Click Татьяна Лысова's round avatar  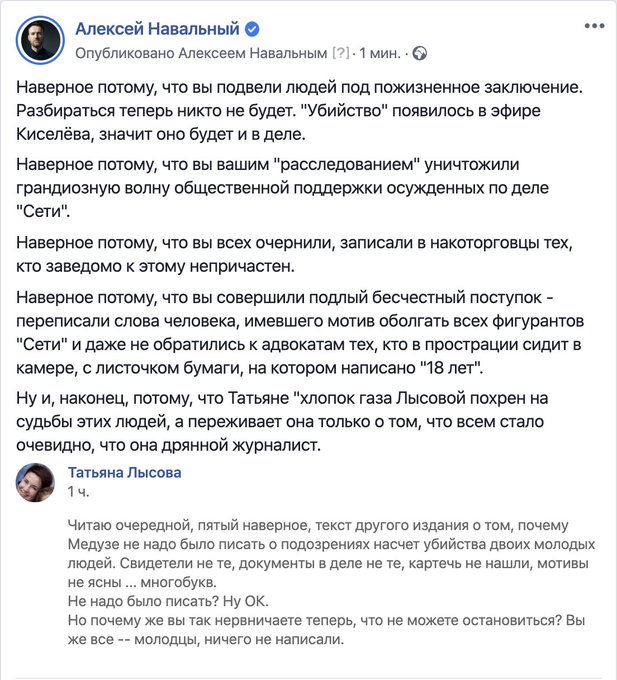pyautogui.click(x=36, y=482)
